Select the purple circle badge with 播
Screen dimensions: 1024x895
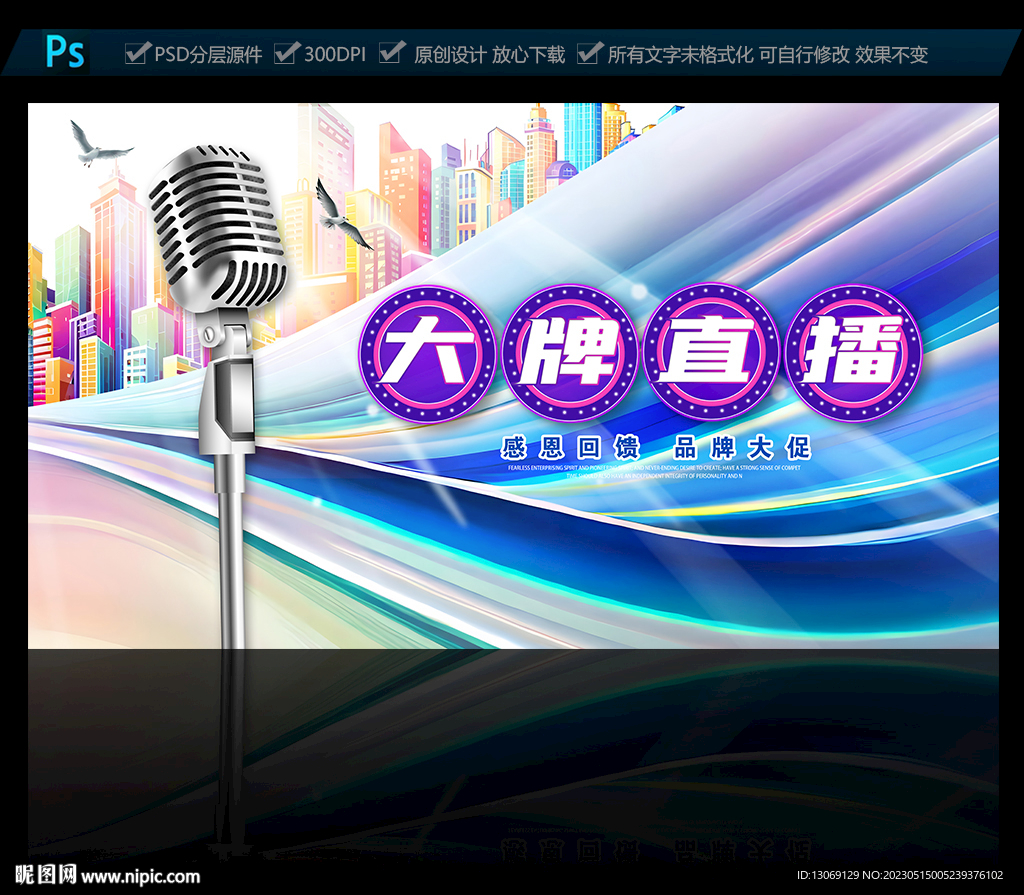click(x=853, y=352)
